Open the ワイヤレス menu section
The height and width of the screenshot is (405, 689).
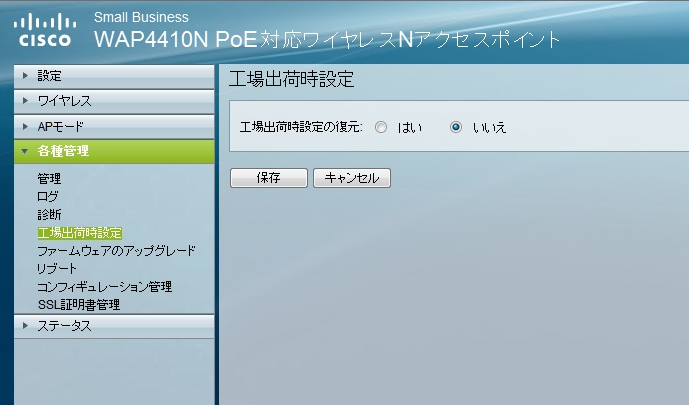[x=114, y=101]
